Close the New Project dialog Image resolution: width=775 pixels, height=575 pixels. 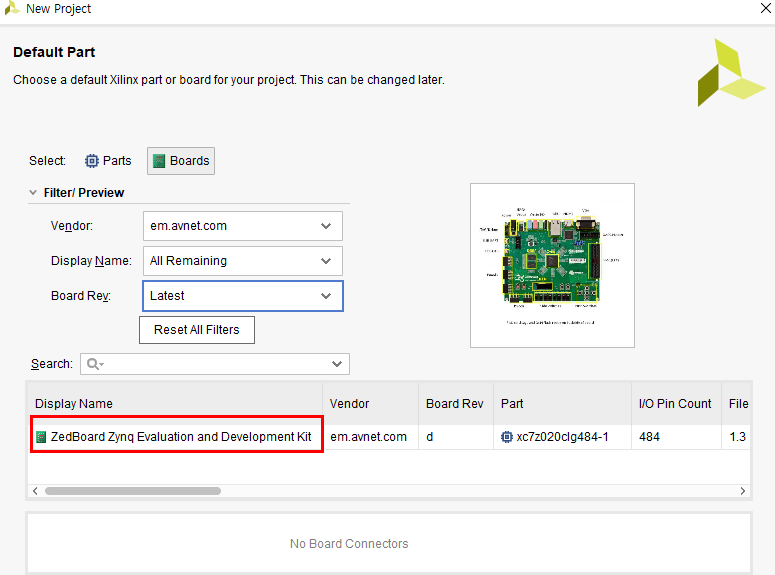pyautogui.click(x=766, y=8)
